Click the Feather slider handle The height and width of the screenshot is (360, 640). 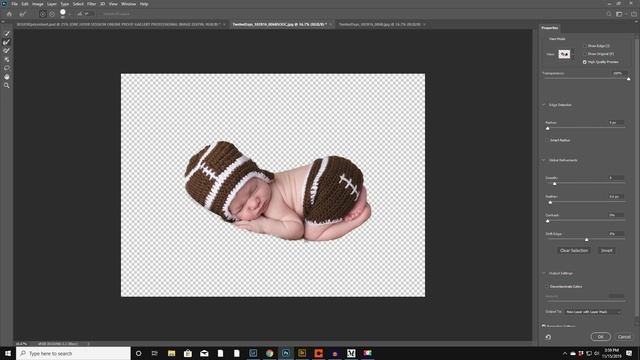point(550,202)
